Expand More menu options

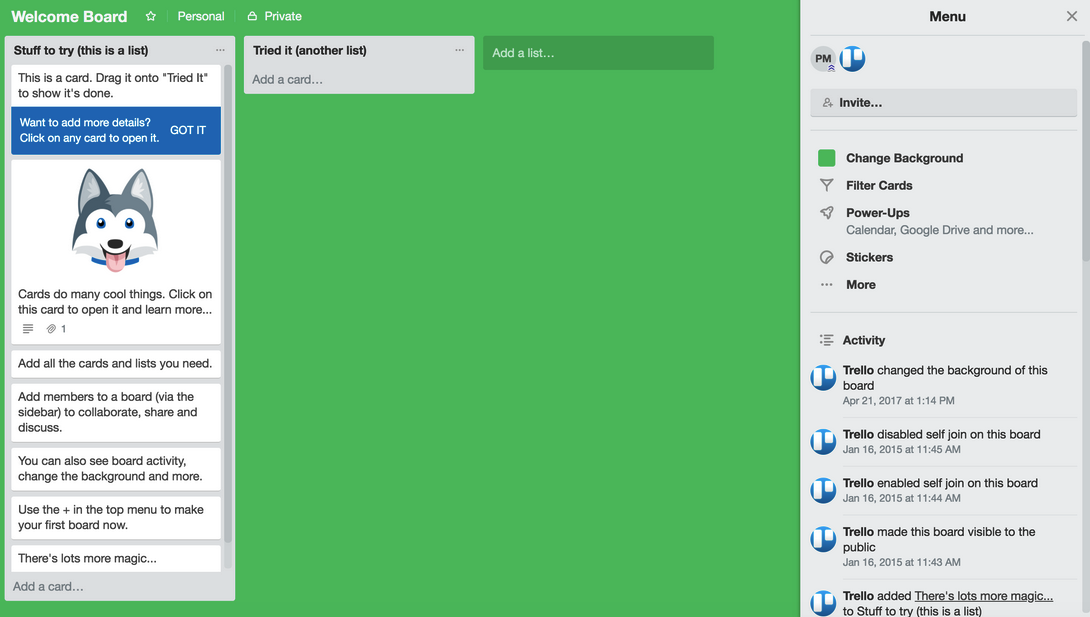(861, 284)
